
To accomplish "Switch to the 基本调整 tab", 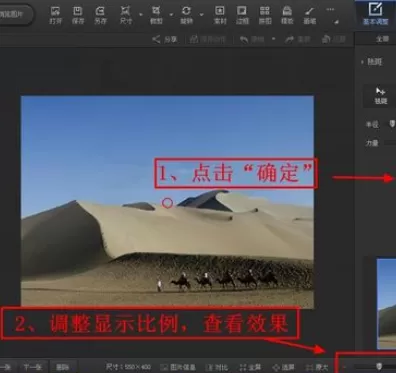I will (x=375, y=14).
